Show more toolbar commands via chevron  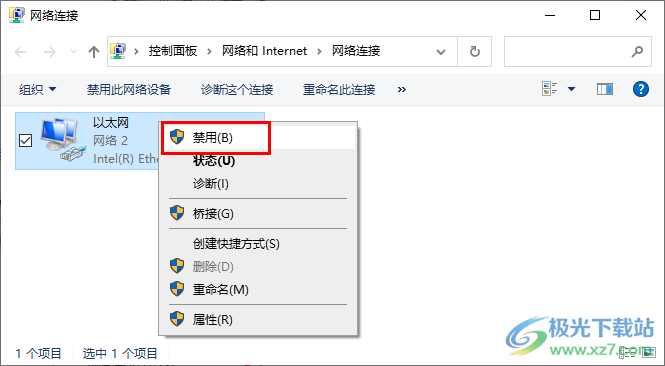pyautogui.click(x=402, y=89)
